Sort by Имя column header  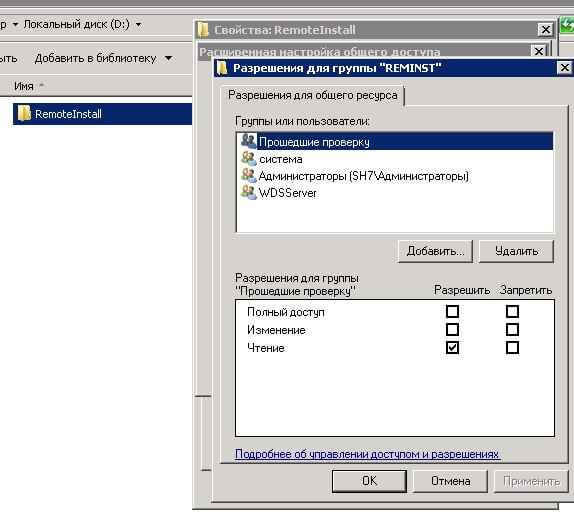point(24,86)
